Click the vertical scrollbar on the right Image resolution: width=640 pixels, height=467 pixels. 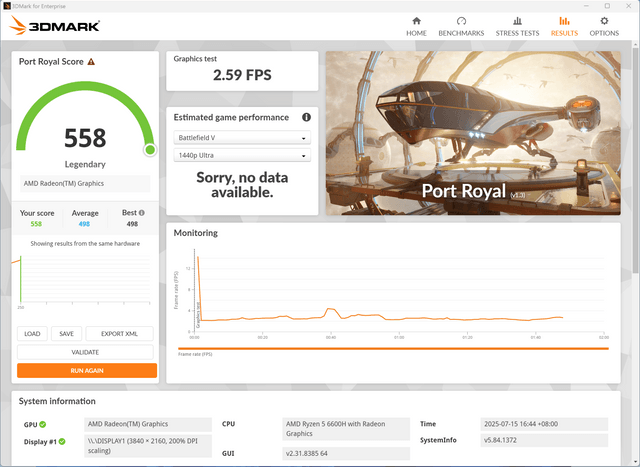point(636,159)
